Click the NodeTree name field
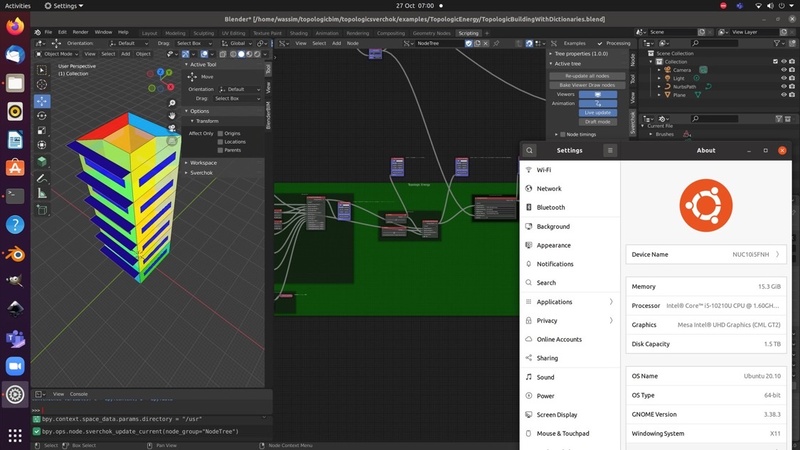 (x=438, y=43)
